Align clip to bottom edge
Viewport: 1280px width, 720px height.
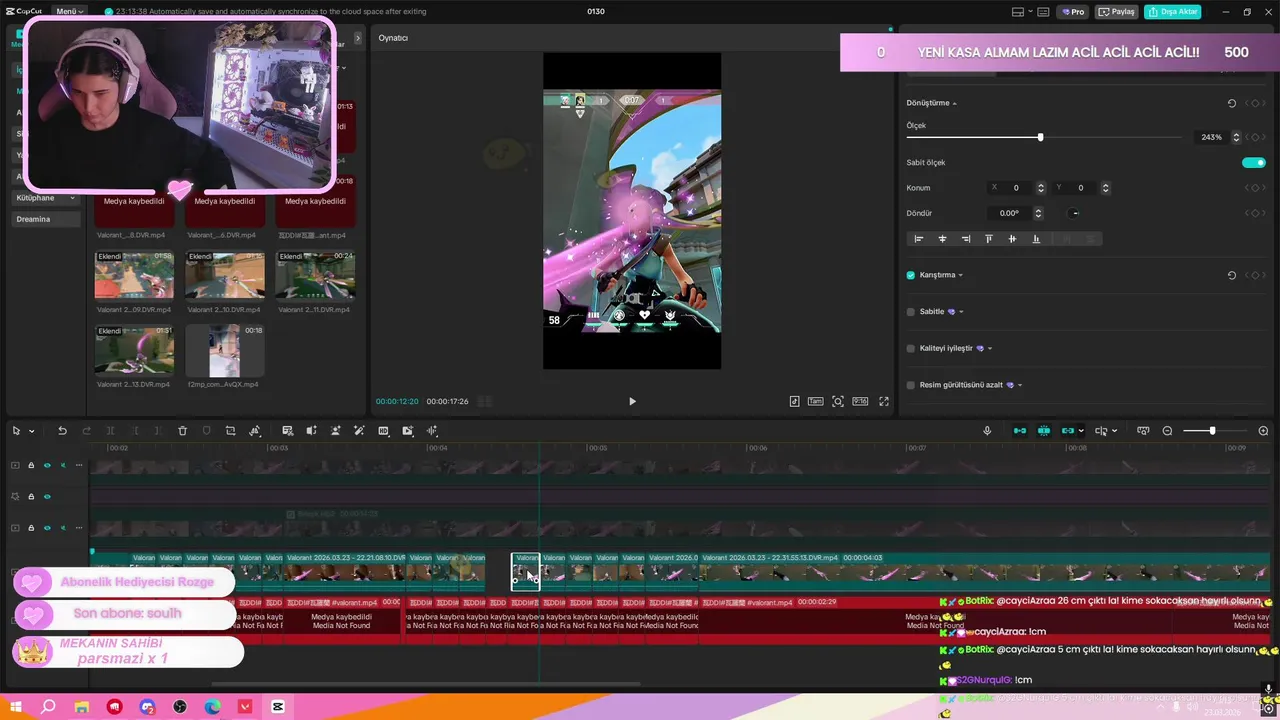click(x=1036, y=239)
